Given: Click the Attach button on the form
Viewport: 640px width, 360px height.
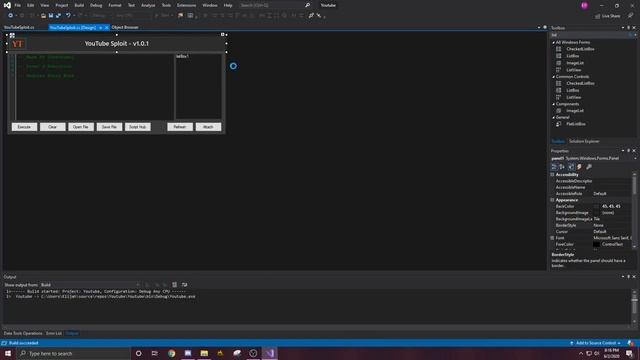Looking at the screenshot, I should [208, 127].
